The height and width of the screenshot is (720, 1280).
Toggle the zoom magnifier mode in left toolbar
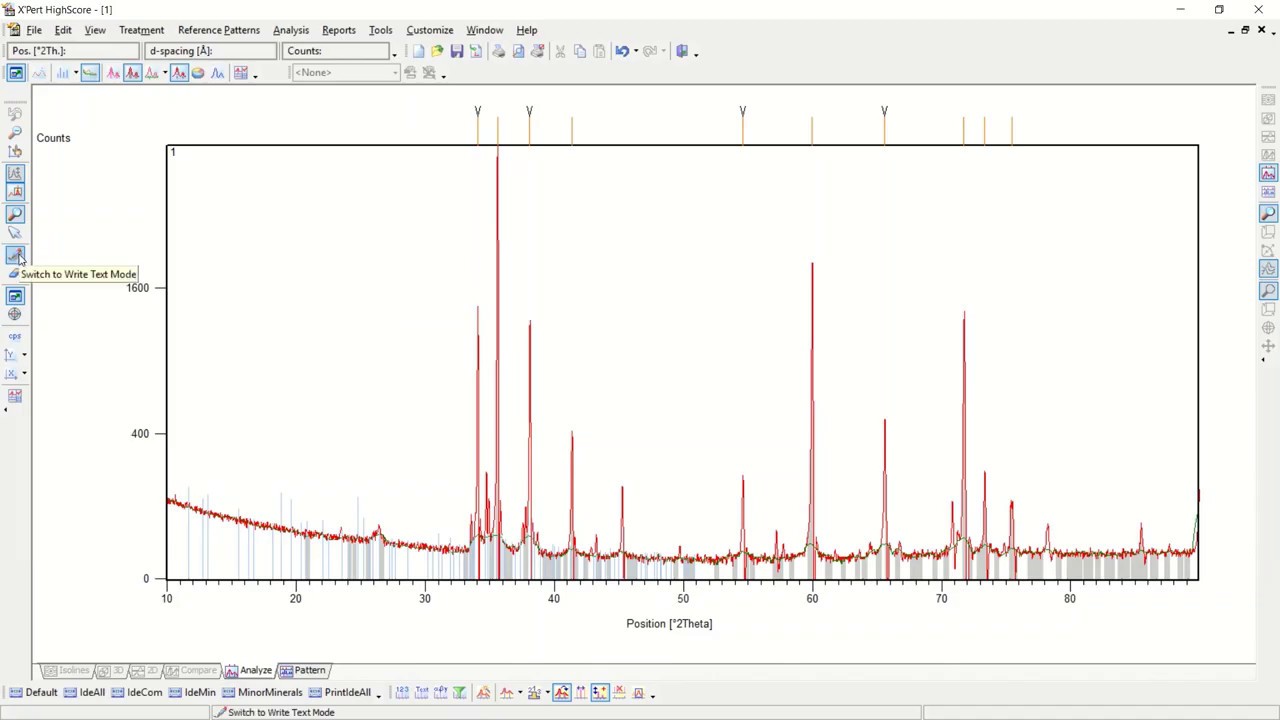point(15,214)
